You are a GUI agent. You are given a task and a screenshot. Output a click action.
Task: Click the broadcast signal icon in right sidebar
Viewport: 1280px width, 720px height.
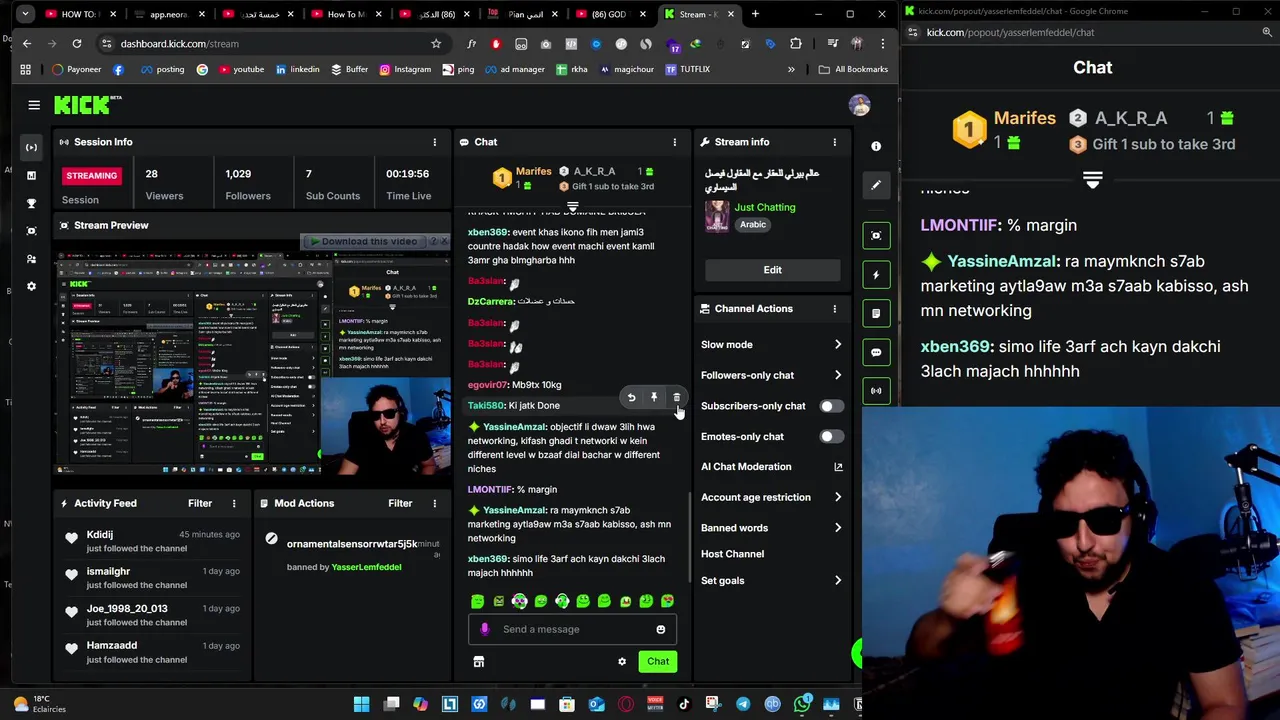(876, 391)
